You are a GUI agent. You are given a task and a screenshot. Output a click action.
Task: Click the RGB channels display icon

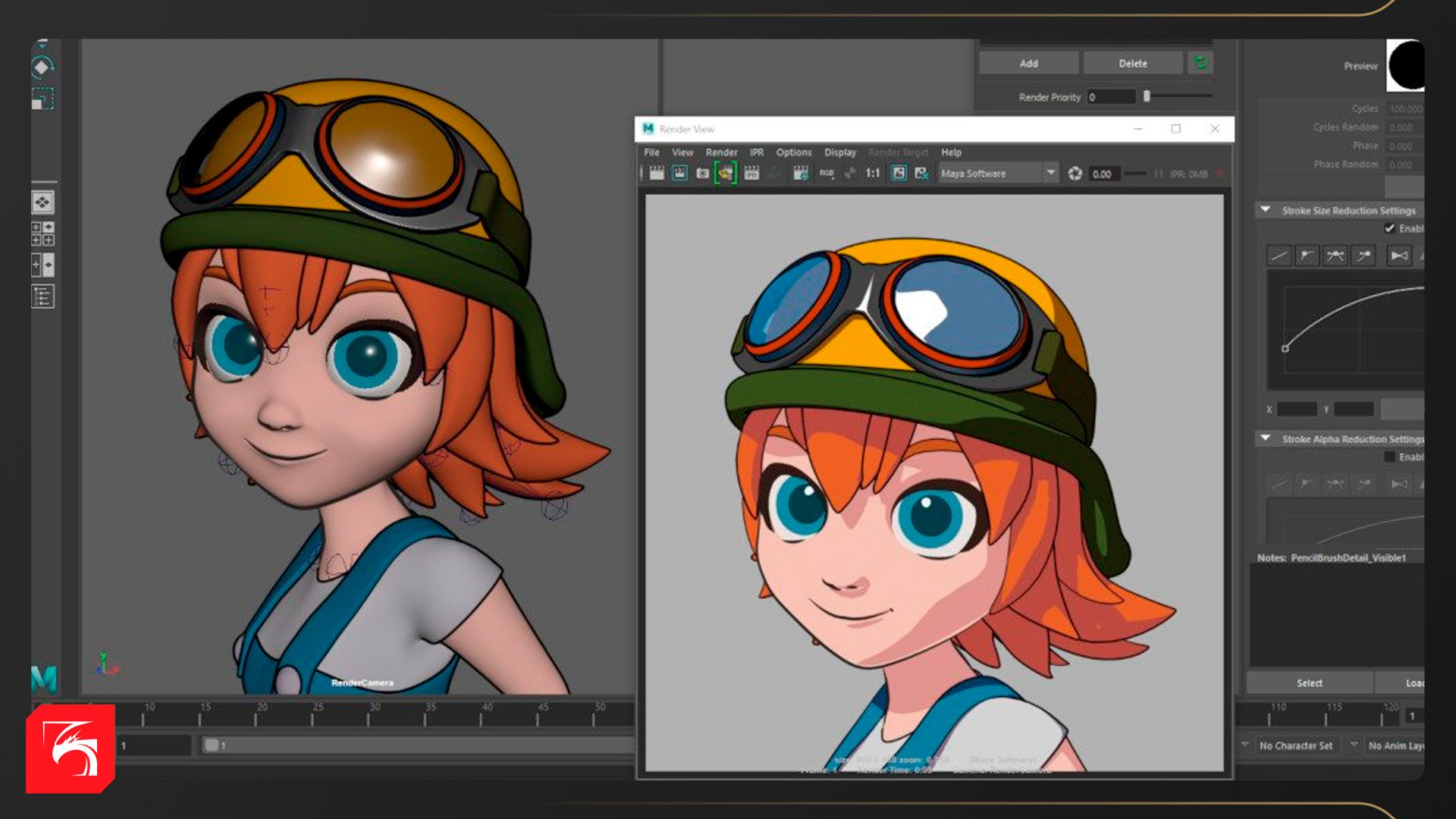coord(826,174)
